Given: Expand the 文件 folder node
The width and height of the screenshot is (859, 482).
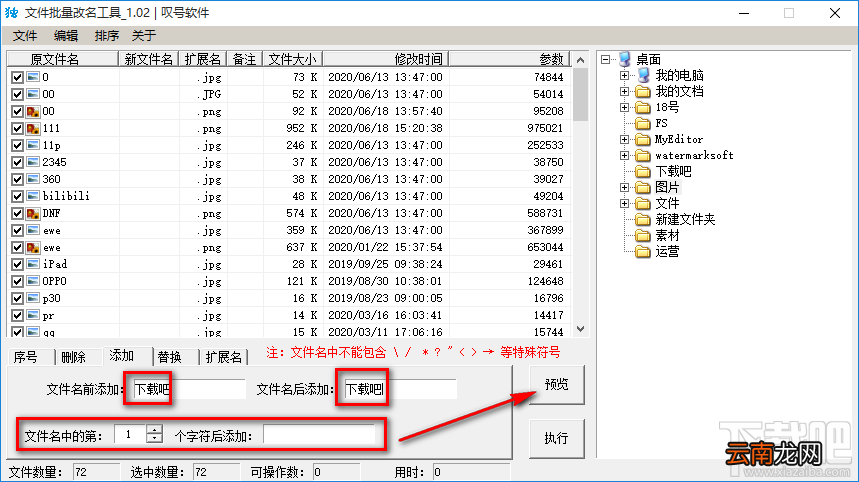Looking at the screenshot, I should [x=625, y=203].
